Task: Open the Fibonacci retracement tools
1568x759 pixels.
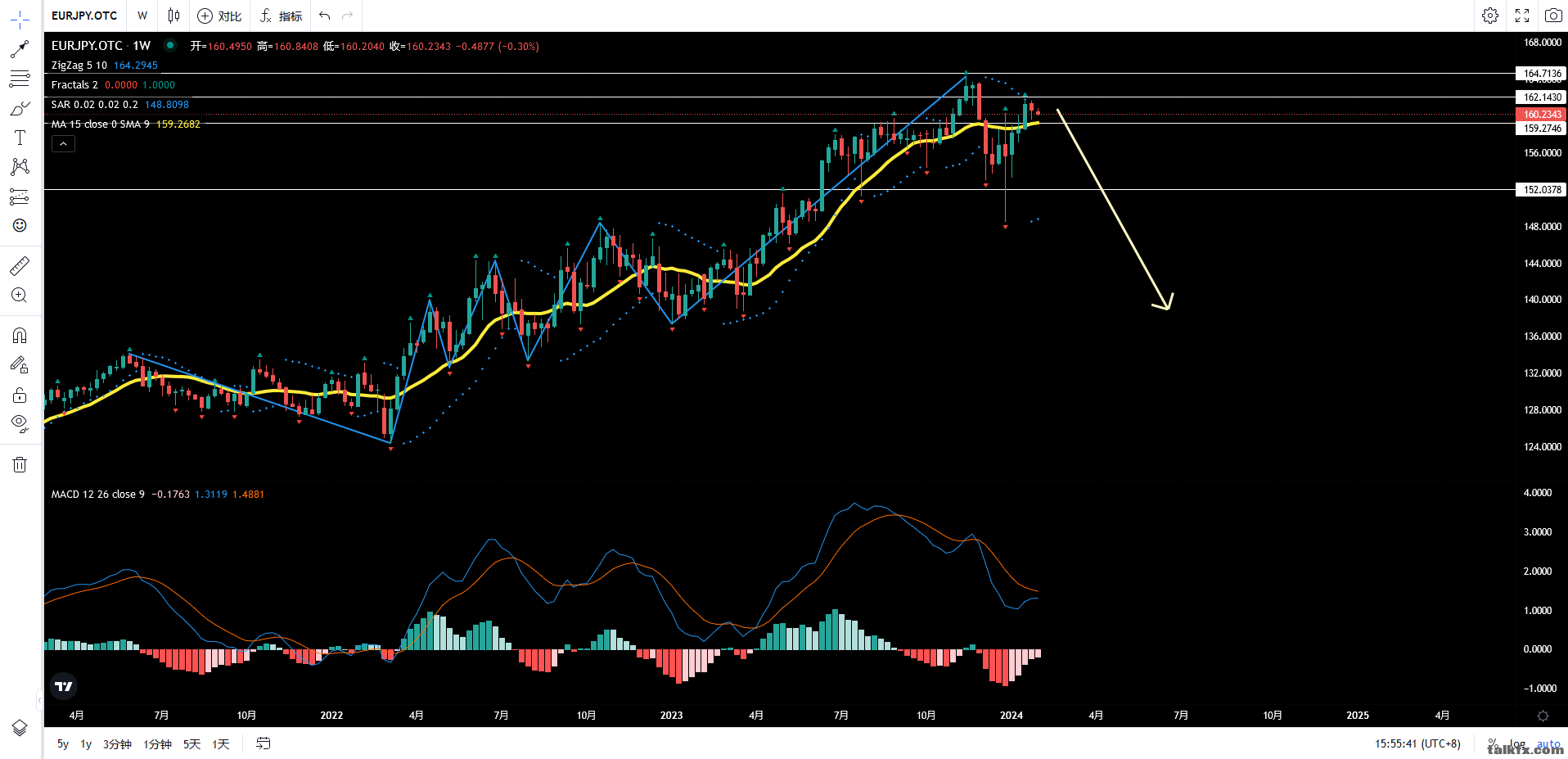Action: click(x=20, y=79)
